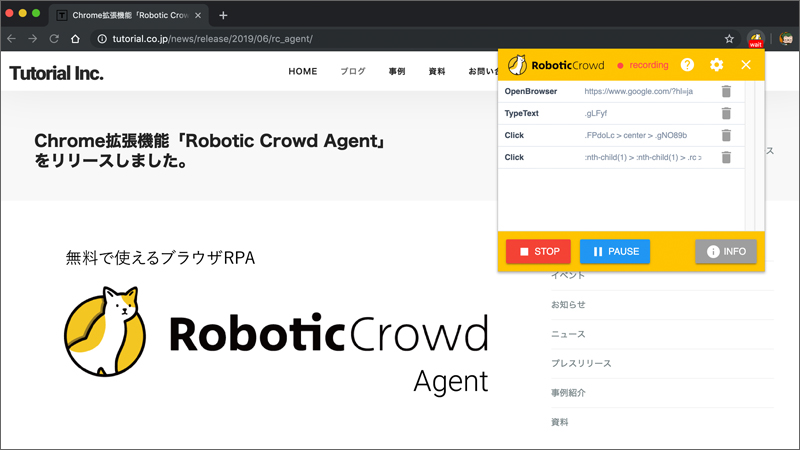
Task: Select the Chrome拡張機能 browser tab
Action: pos(129,15)
